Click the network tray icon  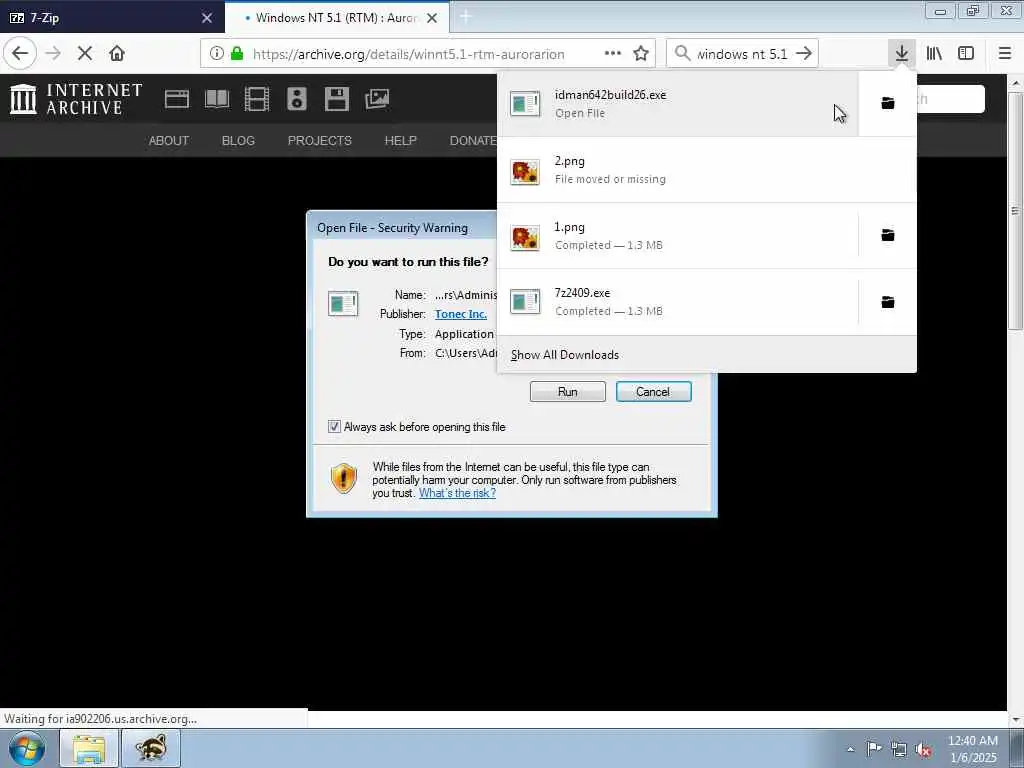click(899, 749)
